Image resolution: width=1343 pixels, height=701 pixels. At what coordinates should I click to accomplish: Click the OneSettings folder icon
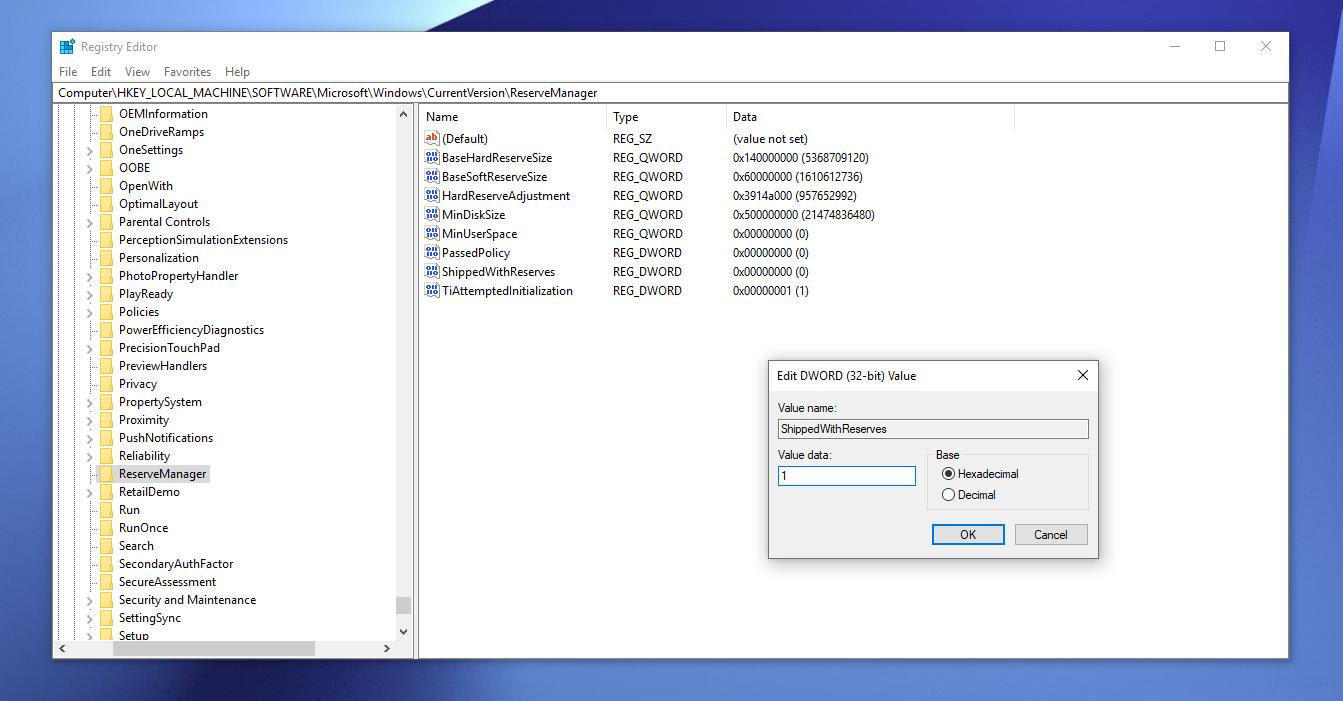pos(105,150)
